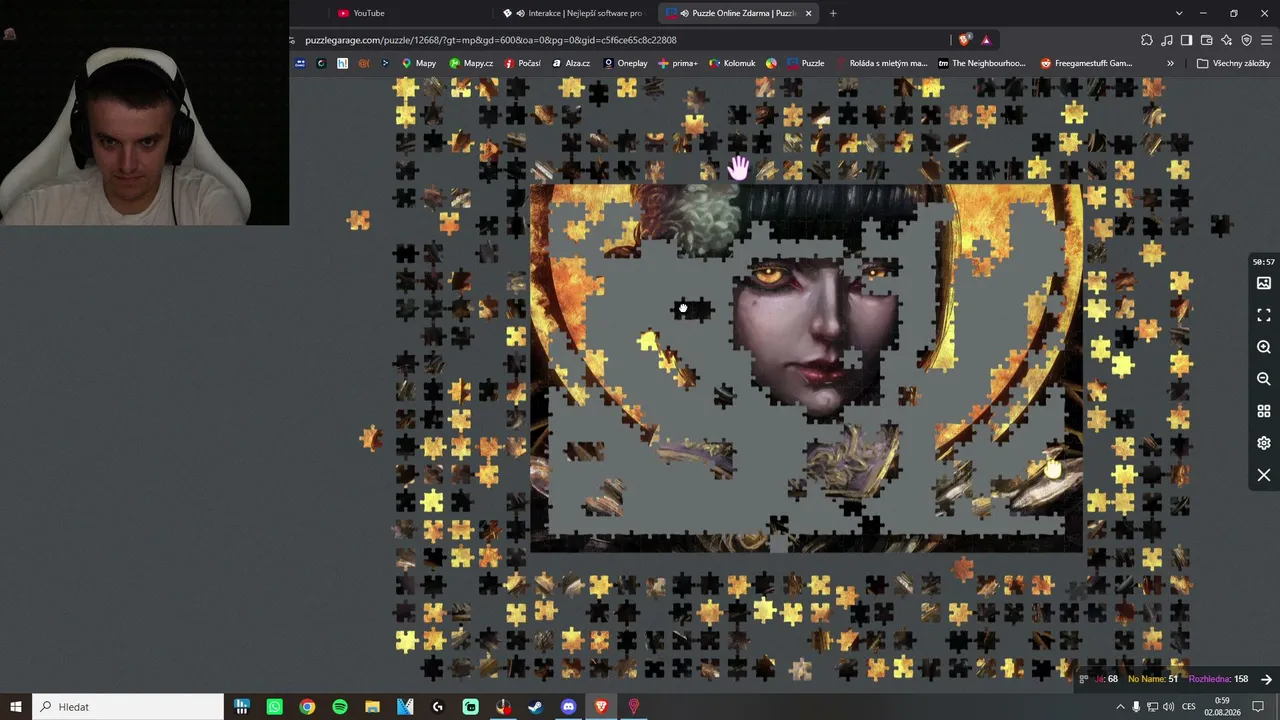The image size is (1280, 720).
Task: Open the tab search dropdown
Action: [1179, 13]
